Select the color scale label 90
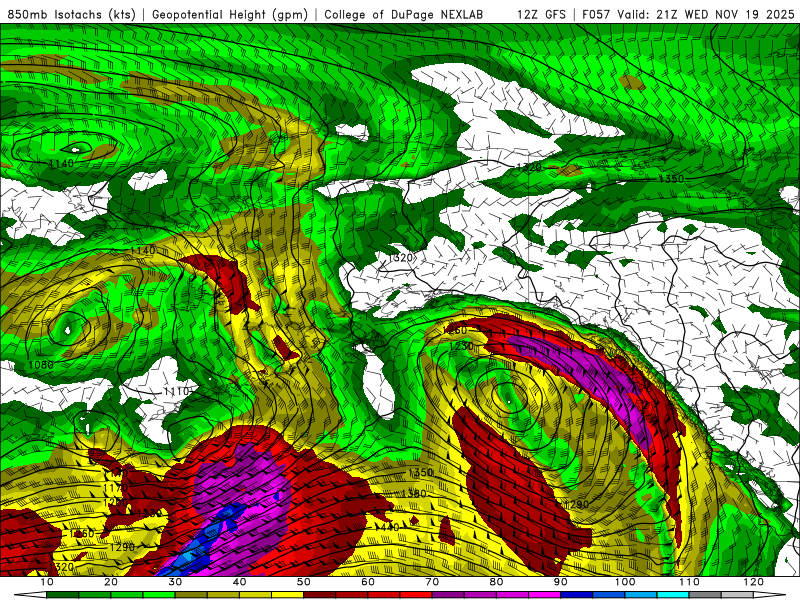 tap(561, 582)
